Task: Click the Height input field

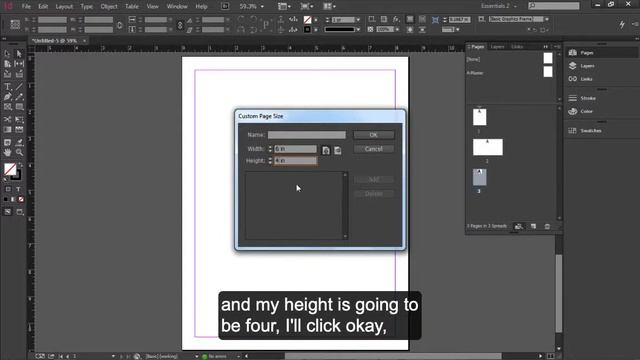Action: point(296,161)
